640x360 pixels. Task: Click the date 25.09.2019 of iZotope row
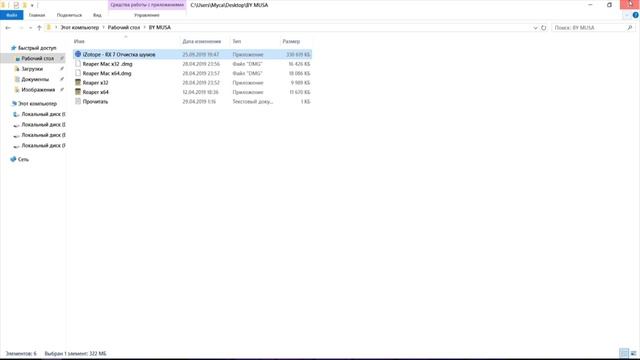pos(201,54)
